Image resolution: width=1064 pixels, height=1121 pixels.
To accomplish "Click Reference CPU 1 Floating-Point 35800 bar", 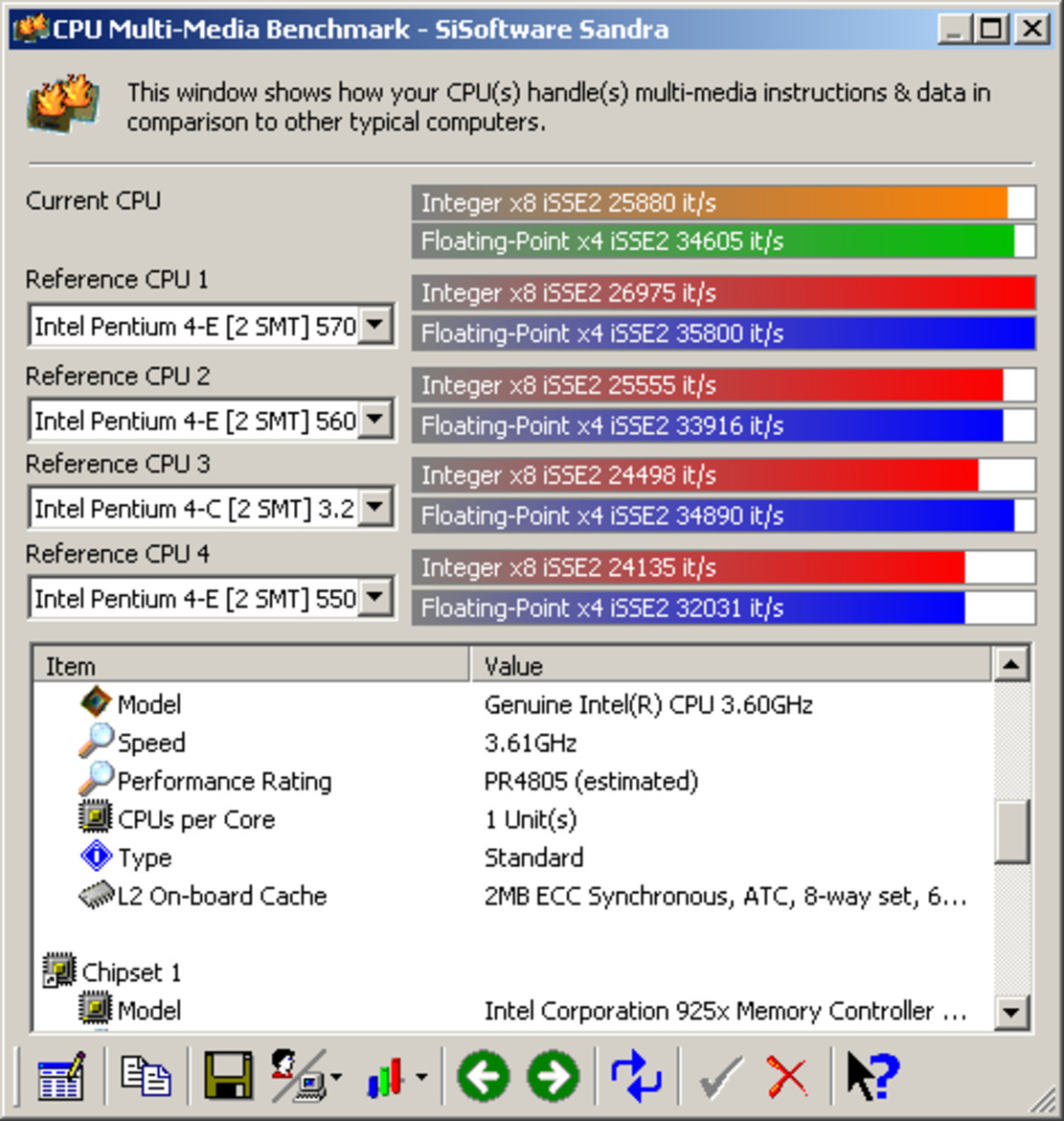I will click(723, 333).
